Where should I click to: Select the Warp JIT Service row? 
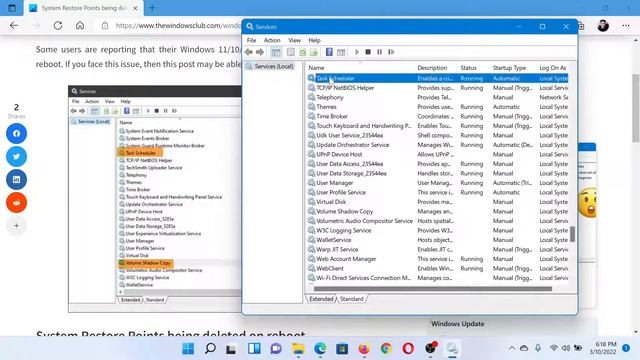pos(438,249)
